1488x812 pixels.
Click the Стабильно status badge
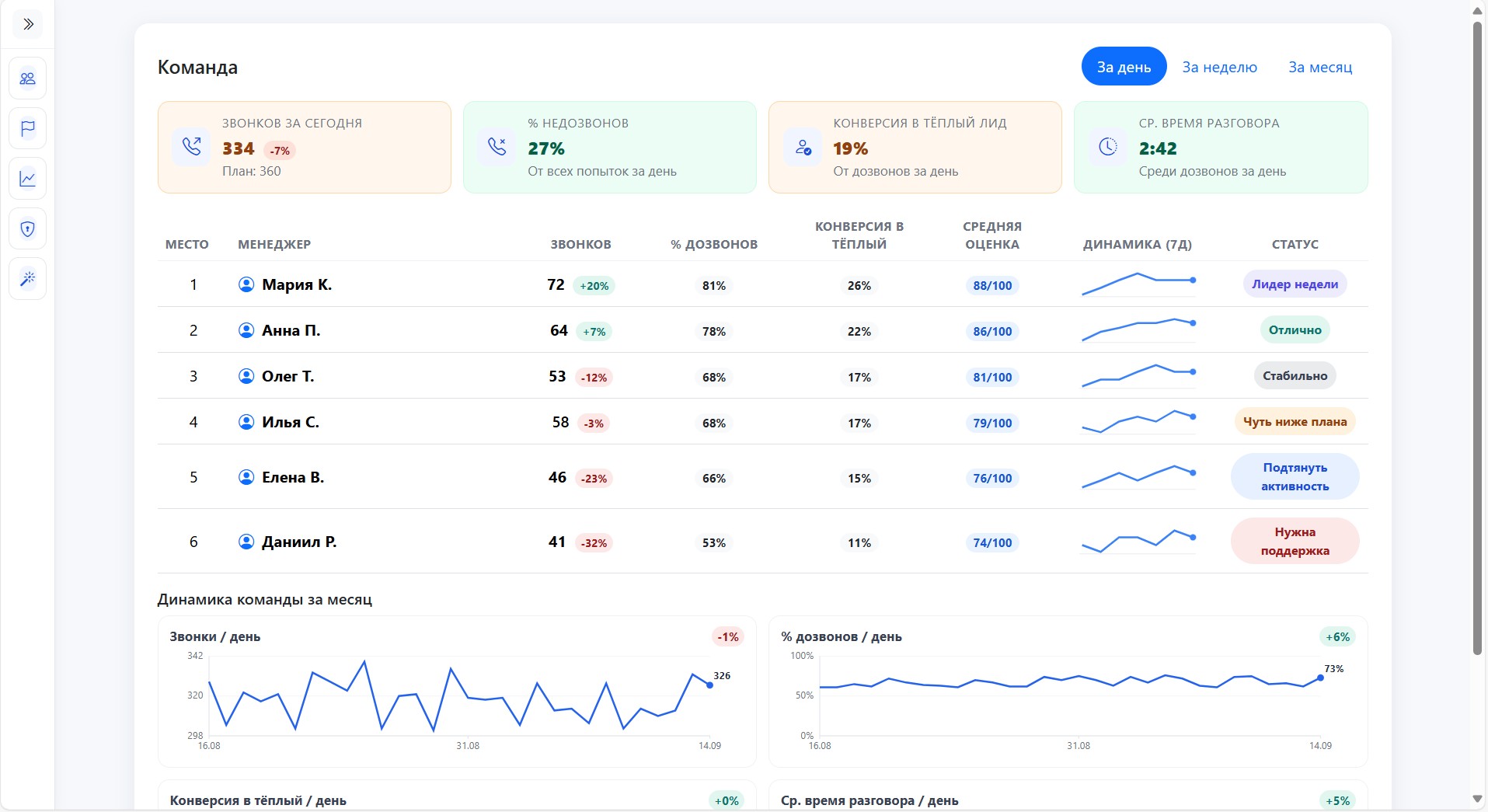1295,376
